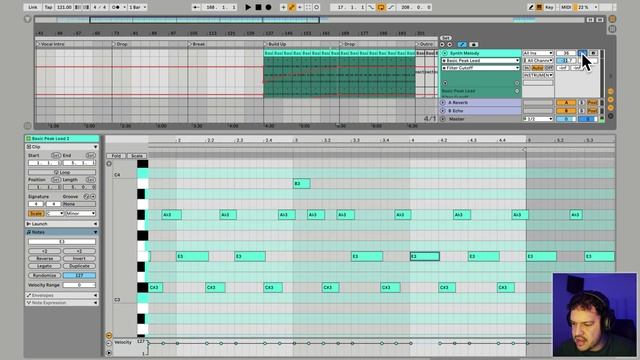The image size is (640, 360).
Task: Solo the Synth Melody track
Action: pyautogui.click(x=582, y=53)
